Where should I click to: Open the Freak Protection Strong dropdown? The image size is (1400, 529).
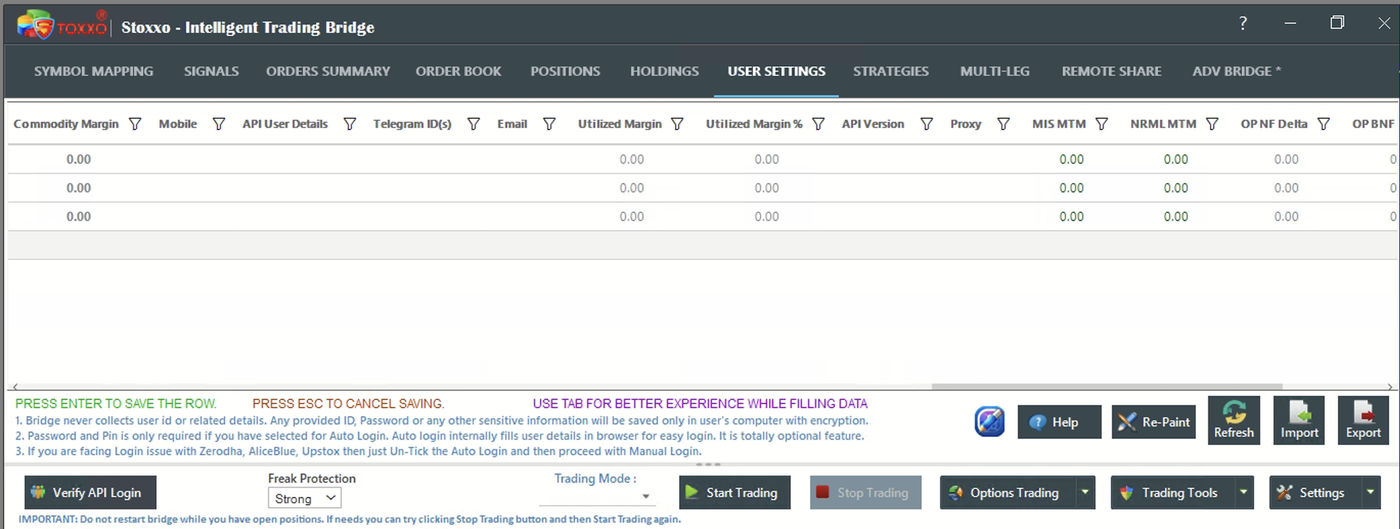(305, 498)
